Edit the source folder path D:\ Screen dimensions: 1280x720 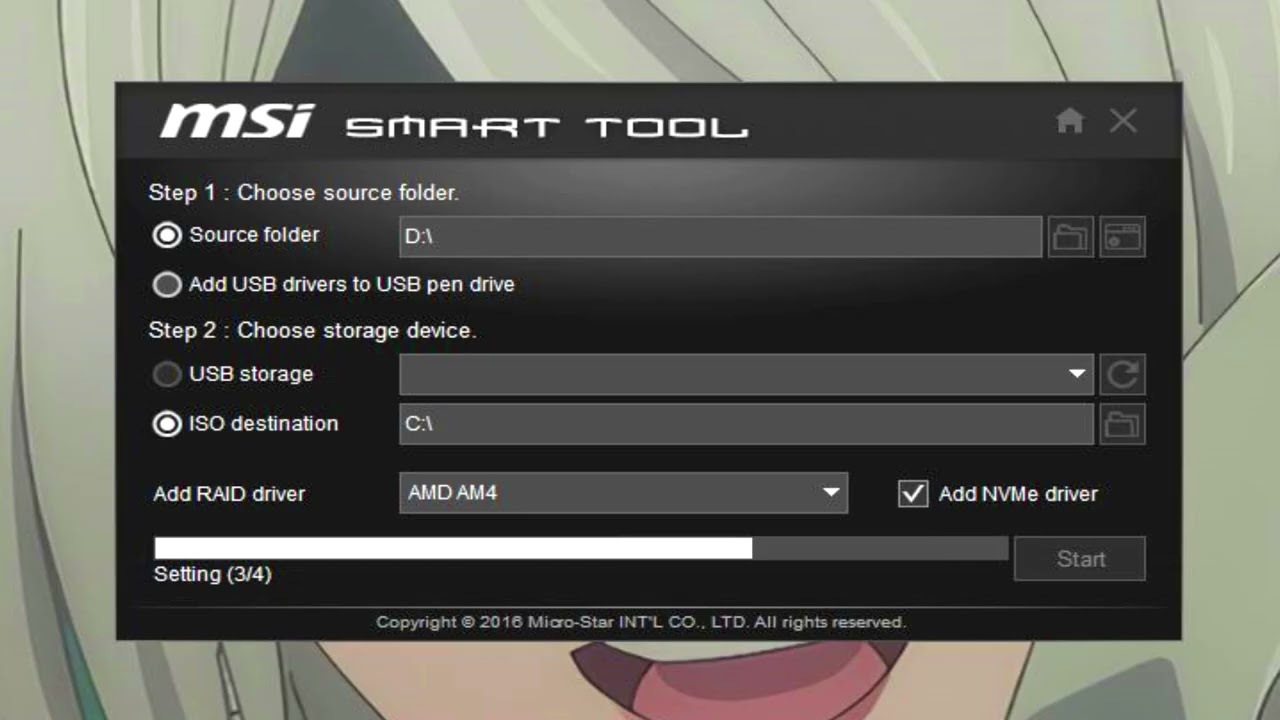[721, 237]
